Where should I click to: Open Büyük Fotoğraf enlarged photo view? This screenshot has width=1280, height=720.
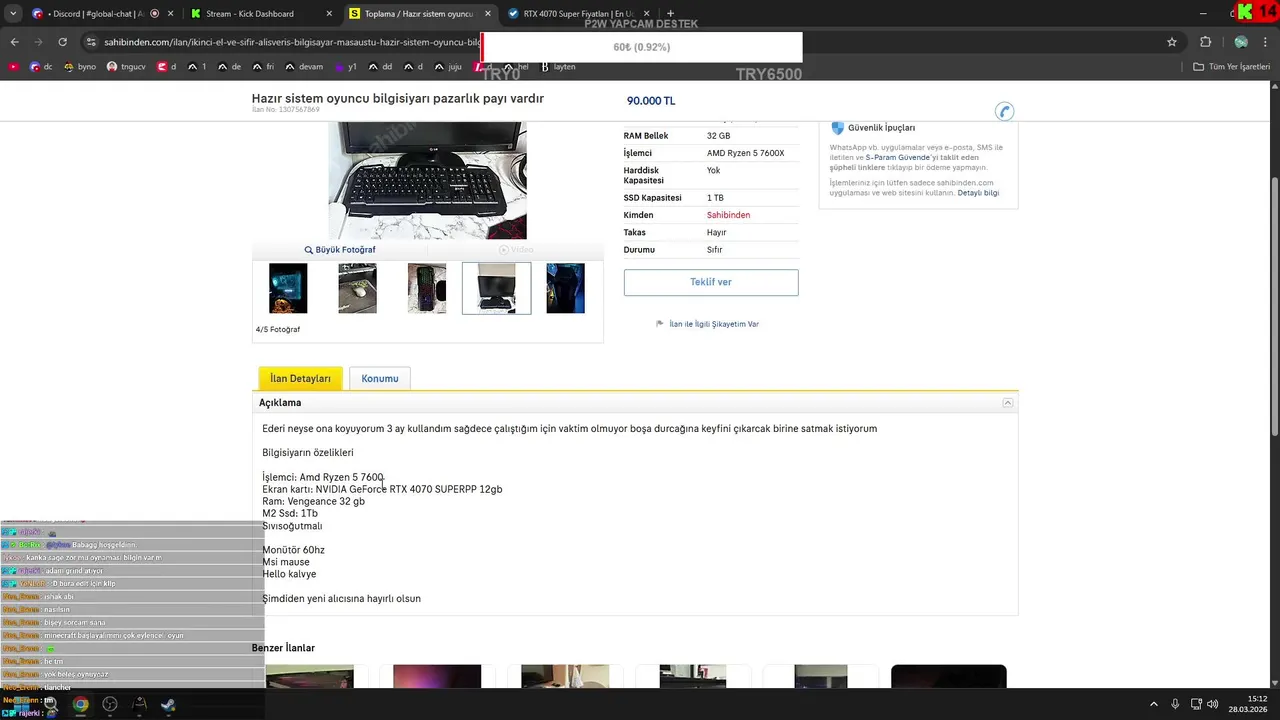coord(340,250)
